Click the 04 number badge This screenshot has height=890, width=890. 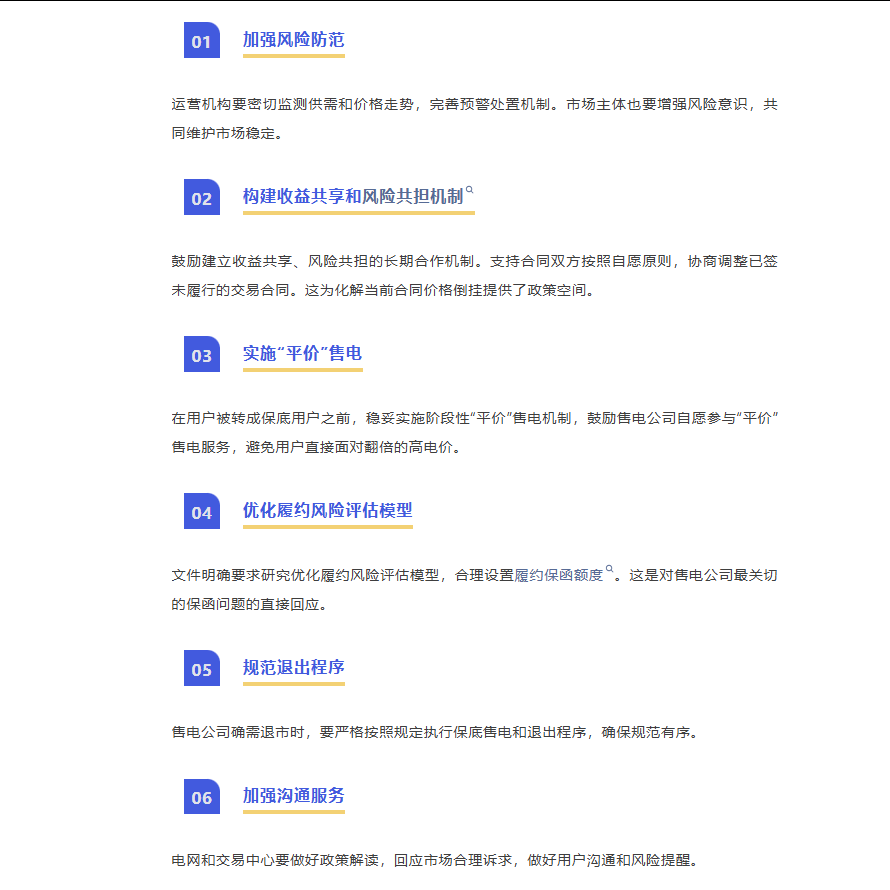click(x=201, y=511)
